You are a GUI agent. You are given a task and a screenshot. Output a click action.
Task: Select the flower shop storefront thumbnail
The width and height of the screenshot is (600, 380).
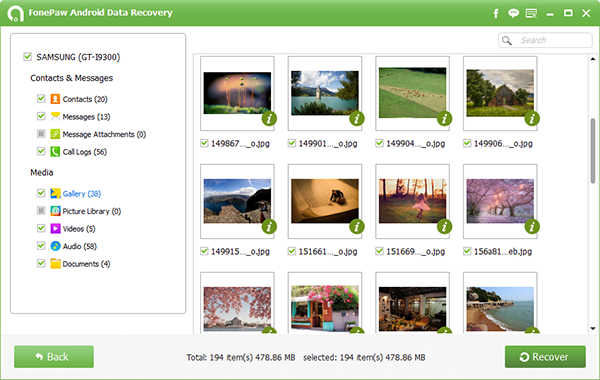(x=325, y=308)
